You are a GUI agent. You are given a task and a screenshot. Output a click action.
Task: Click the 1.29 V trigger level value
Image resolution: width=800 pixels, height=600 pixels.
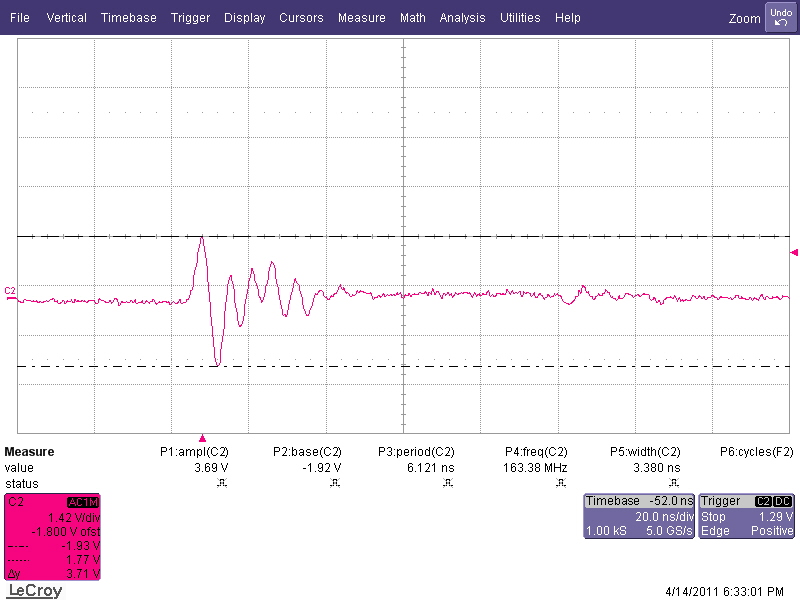776,517
